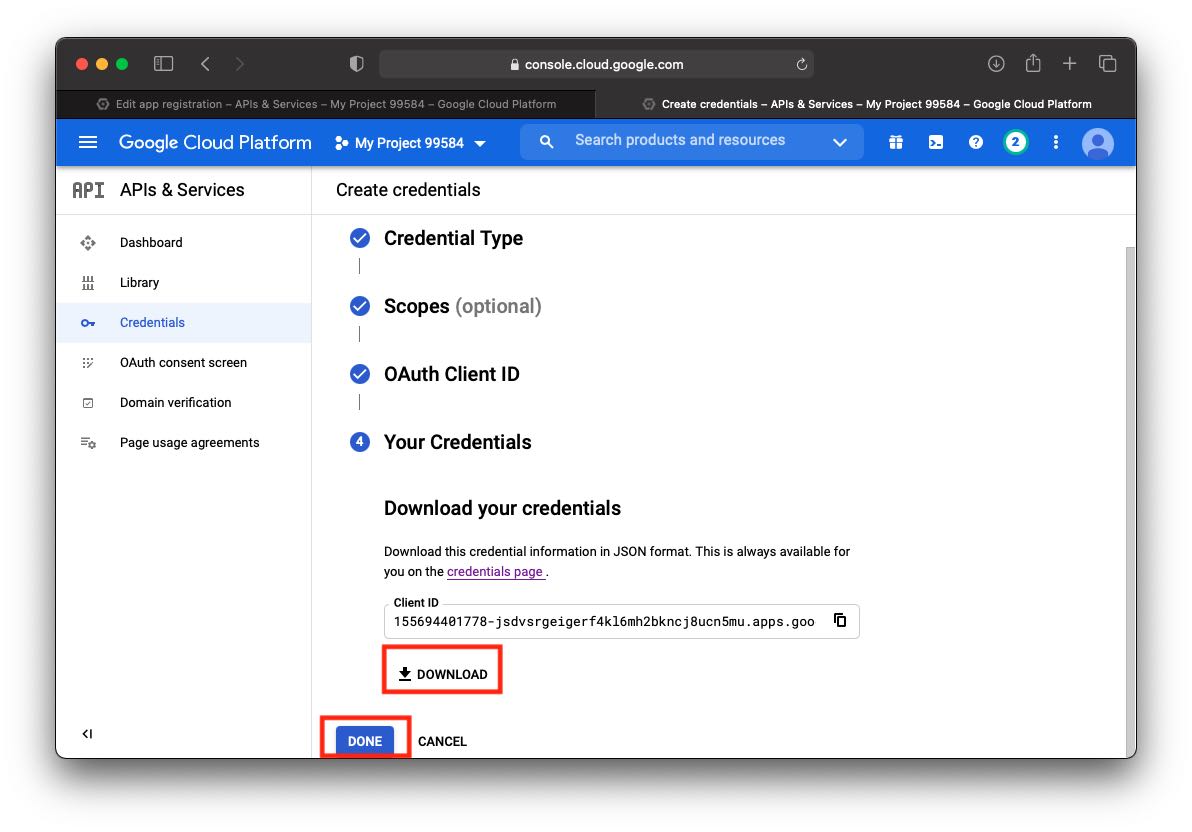Select Credentials in the sidebar
Viewport: 1192px width, 832px height.
click(x=183, y=322)
